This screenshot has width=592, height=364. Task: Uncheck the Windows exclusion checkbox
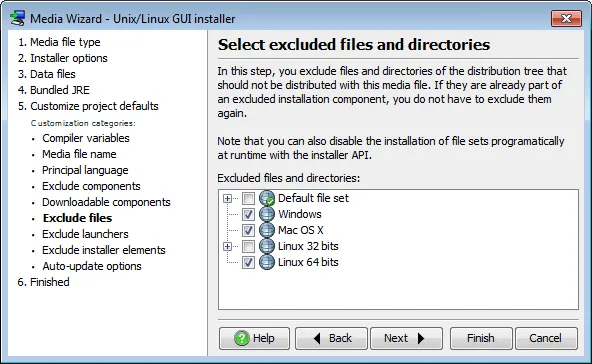[x=248, y=214]
